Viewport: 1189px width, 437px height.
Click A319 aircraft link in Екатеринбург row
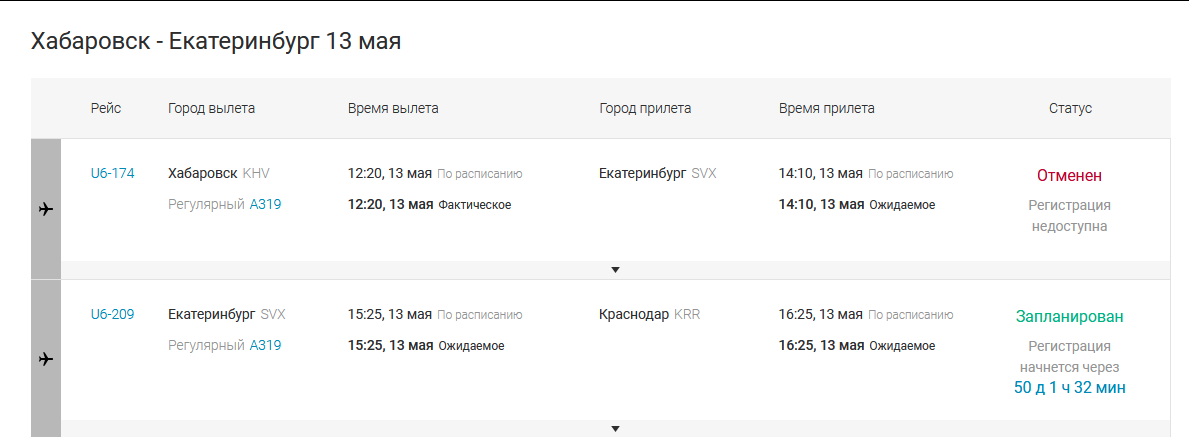coord(265,346)
